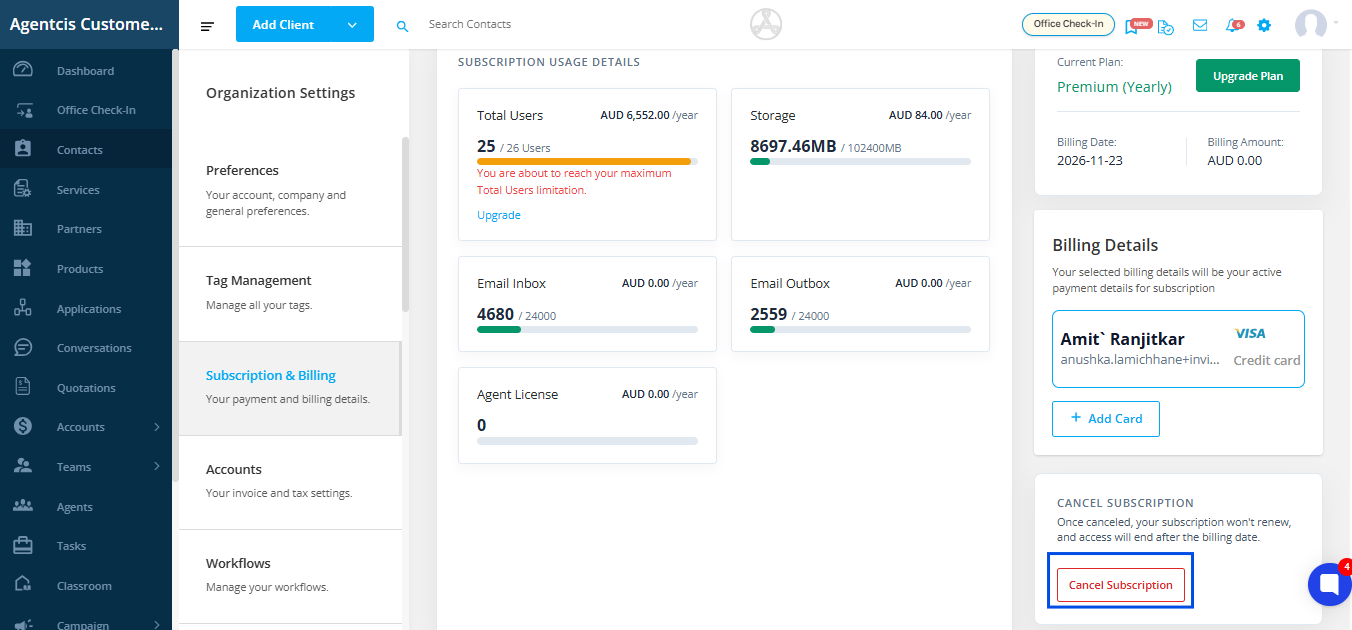Open the Workflows settings section
The image size is (1352, 630).
point(290,576)
